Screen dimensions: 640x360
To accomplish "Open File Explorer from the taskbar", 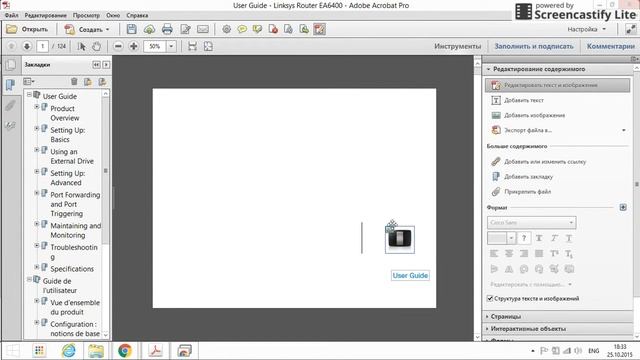I will coord(96,351).
